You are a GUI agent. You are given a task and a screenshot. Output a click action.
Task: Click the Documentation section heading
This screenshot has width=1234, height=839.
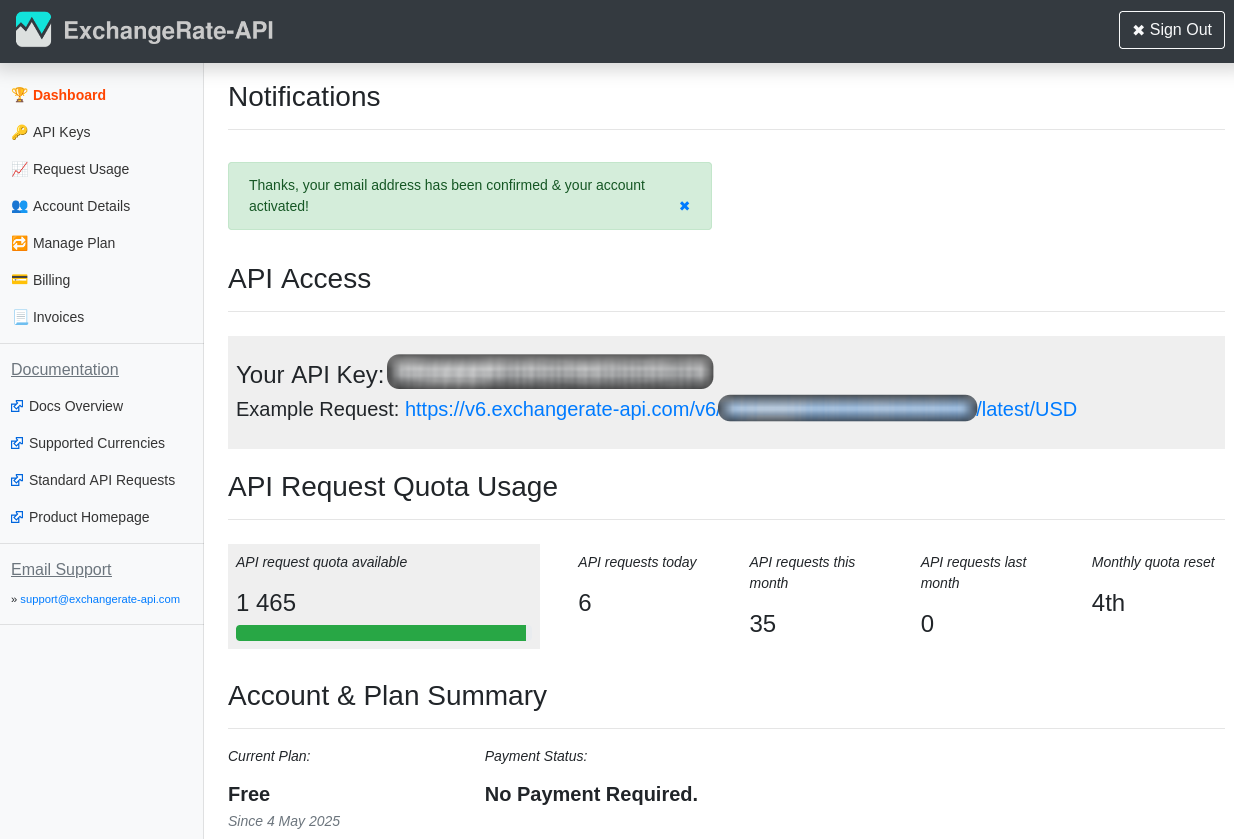pos(65,369)
